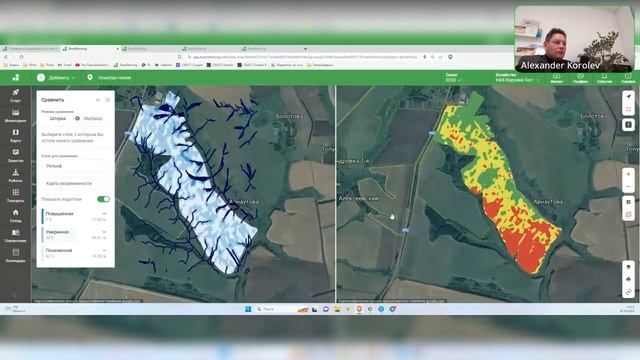Switch to the fourth ExactFarming browser tab
Viewport: 640px width, 360px height.
(x=210, y=49)
